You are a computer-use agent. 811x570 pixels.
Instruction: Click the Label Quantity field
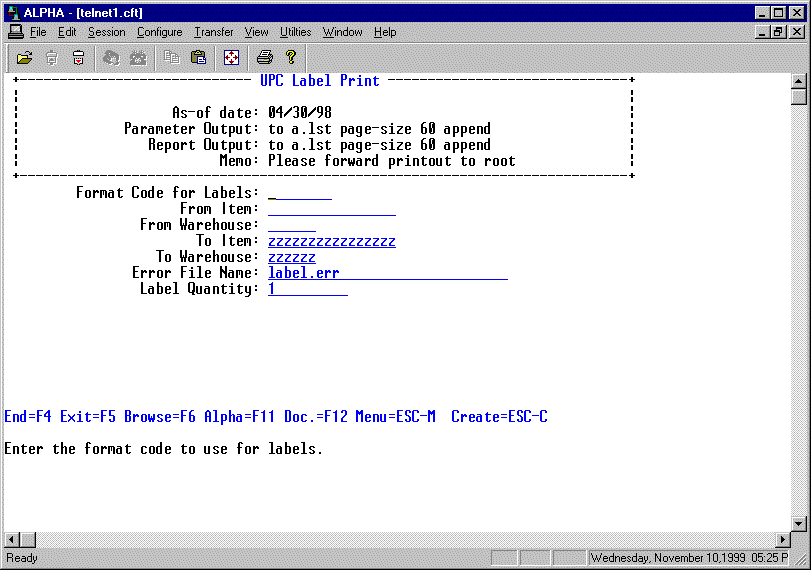click(x=307, y=289)
